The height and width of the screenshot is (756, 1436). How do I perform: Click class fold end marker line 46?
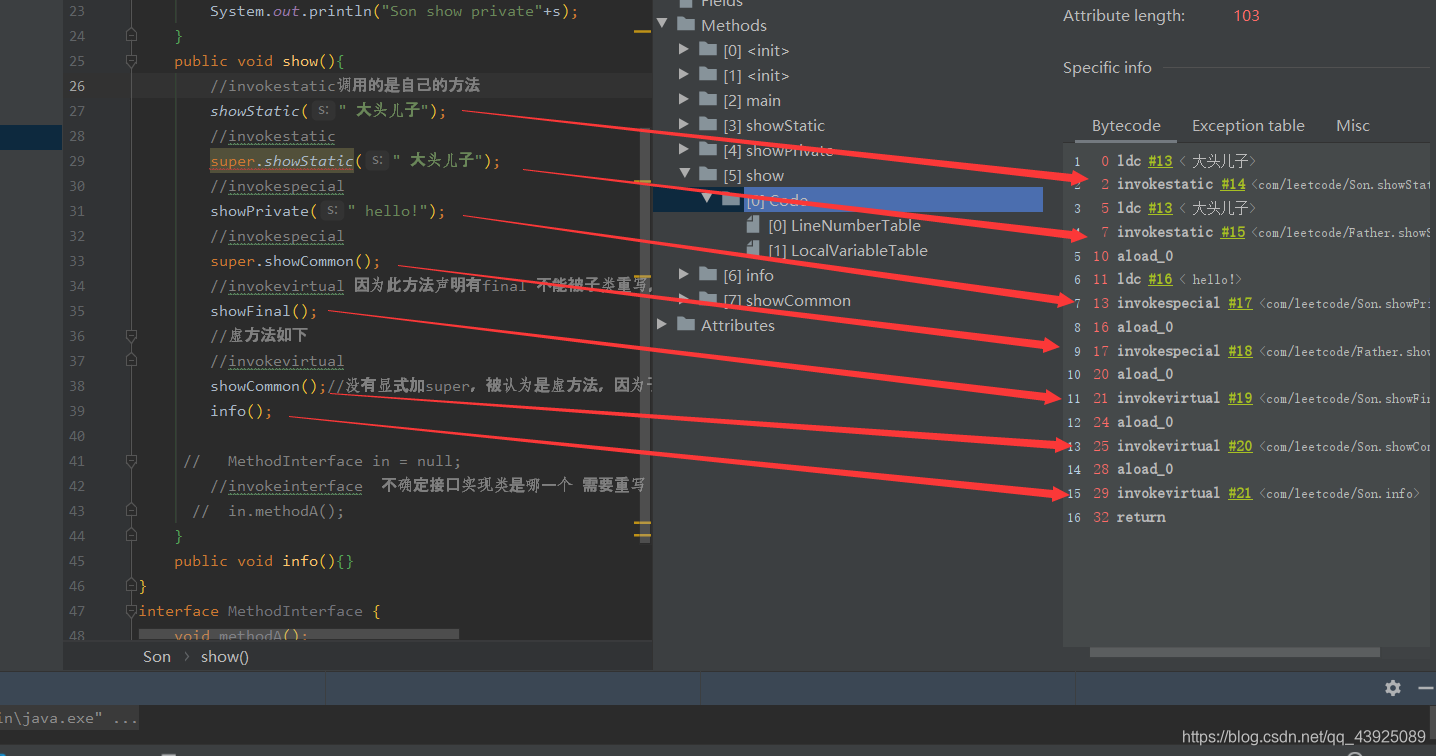131,586
